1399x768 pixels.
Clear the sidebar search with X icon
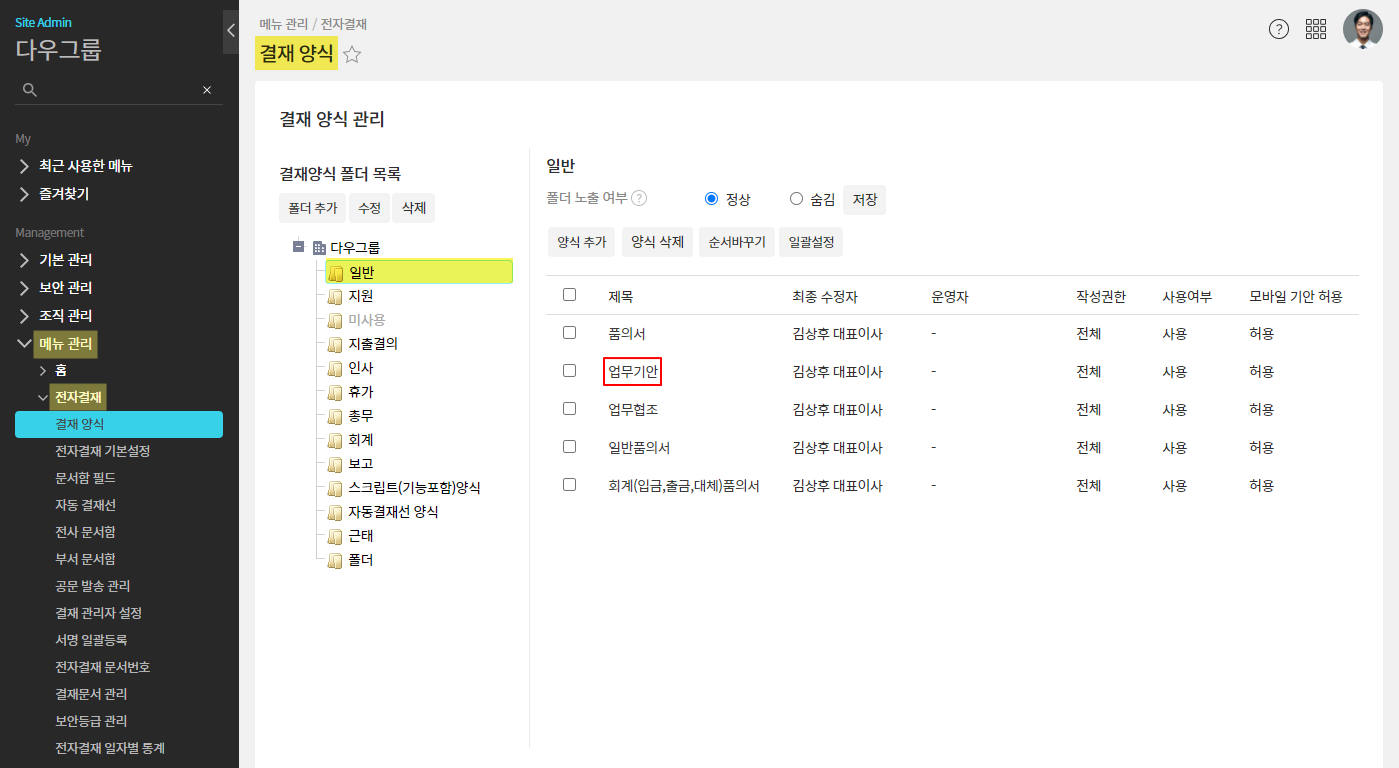tap(207, 90)
